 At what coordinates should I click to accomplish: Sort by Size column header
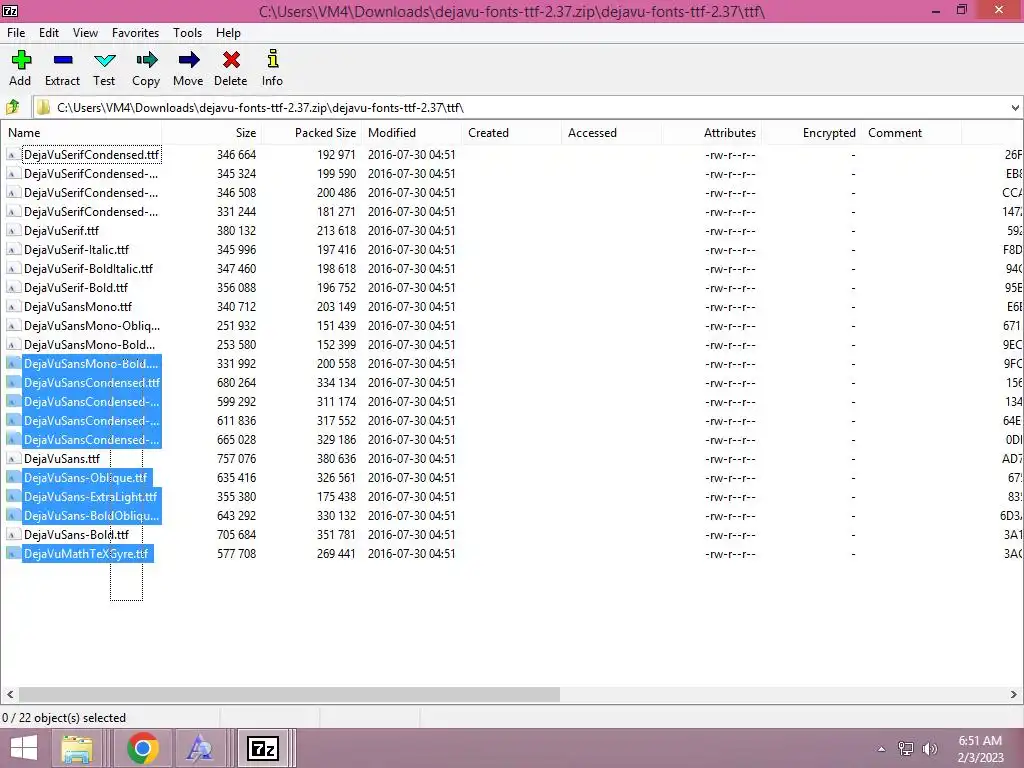[212, 133]
